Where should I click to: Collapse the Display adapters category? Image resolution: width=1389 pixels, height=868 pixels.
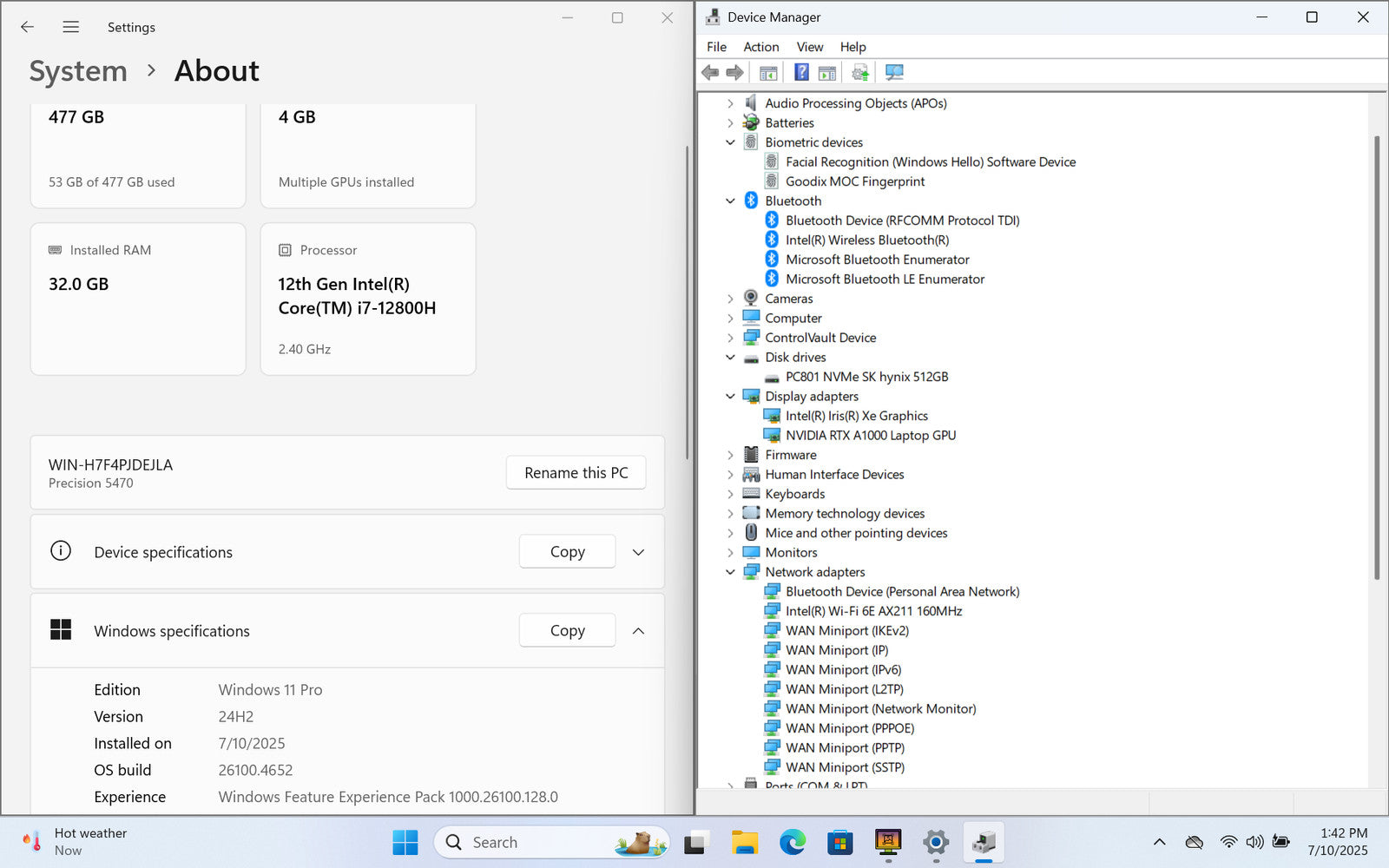tap(730, 396)
